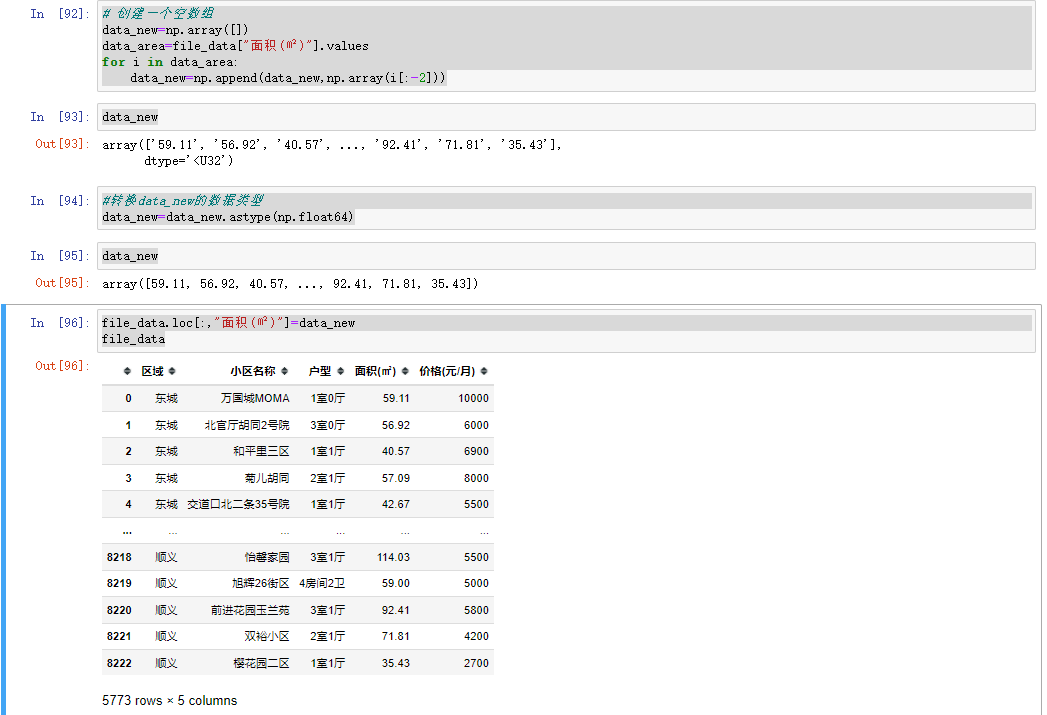Click row index 8218
Viewport: 1047px width, 715px height.
tap(119, 557)
